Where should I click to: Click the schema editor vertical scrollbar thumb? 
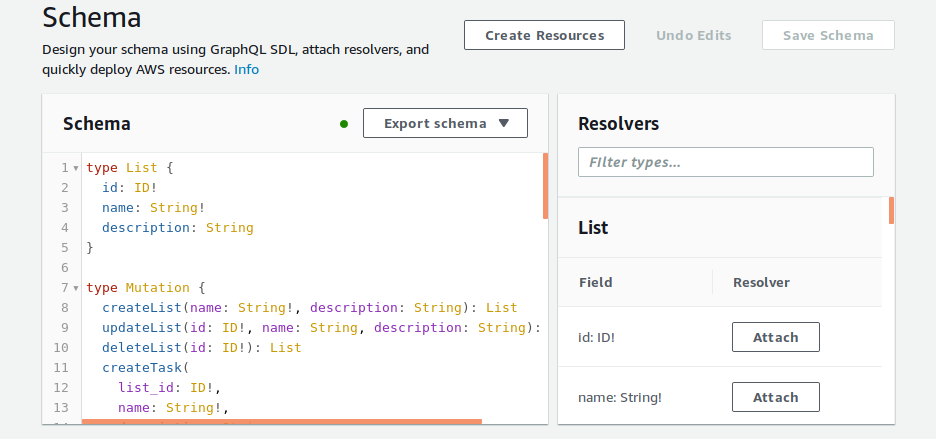(546, 186)
